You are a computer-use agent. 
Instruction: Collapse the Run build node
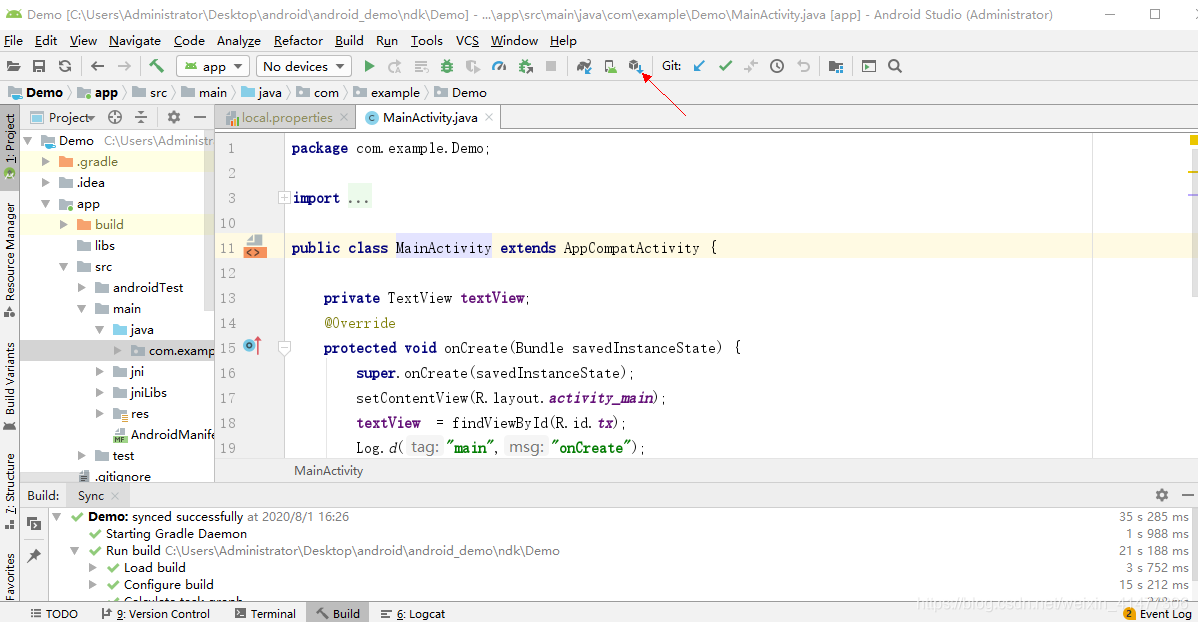74,551
